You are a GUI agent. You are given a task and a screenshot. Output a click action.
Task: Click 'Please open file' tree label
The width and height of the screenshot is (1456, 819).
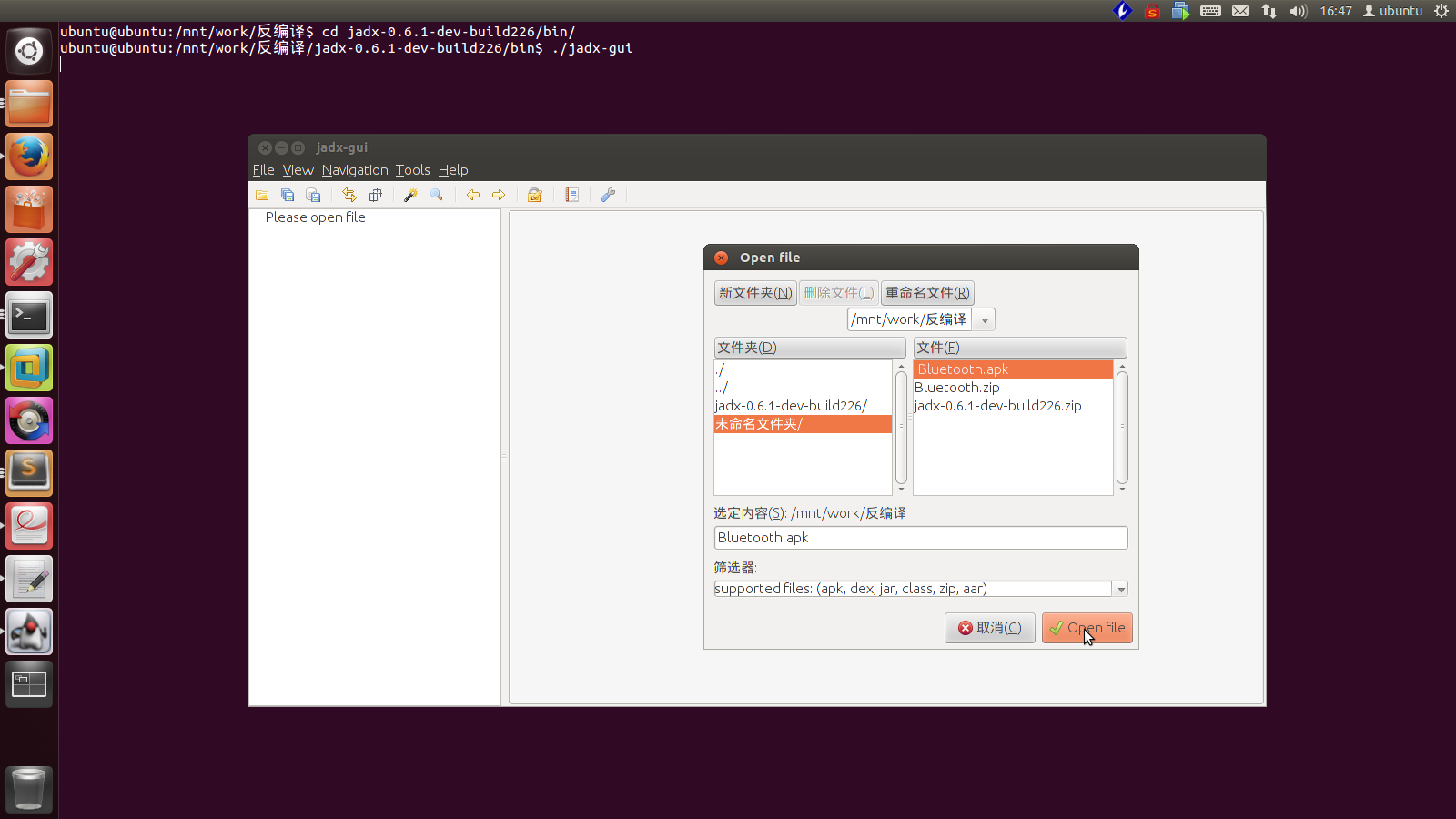pos(315,217)
